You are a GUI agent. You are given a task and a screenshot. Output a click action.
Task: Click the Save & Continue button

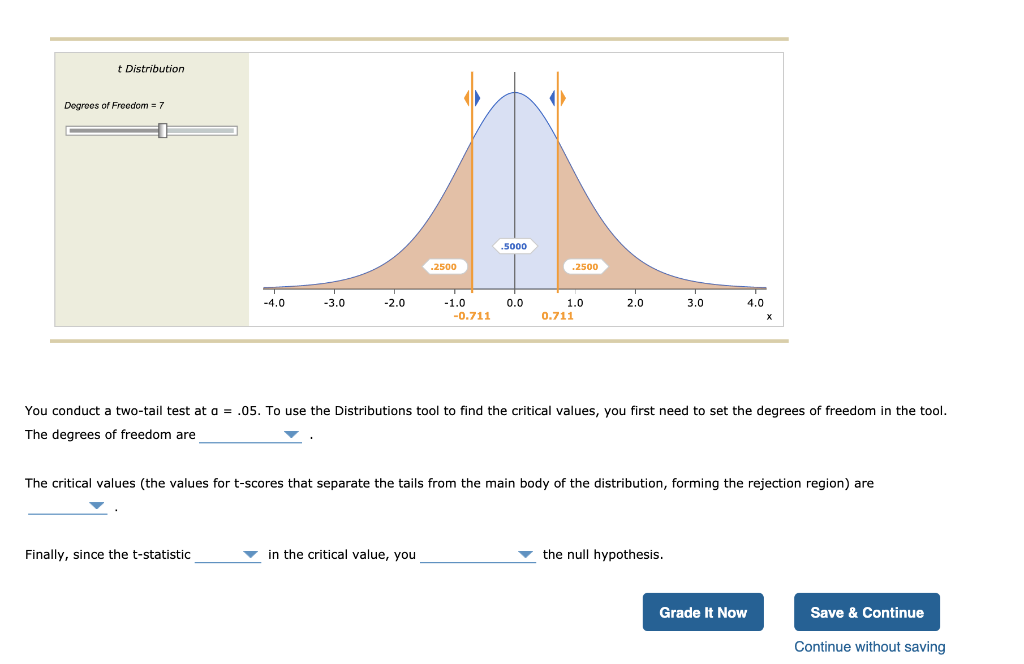coord(866,612)
